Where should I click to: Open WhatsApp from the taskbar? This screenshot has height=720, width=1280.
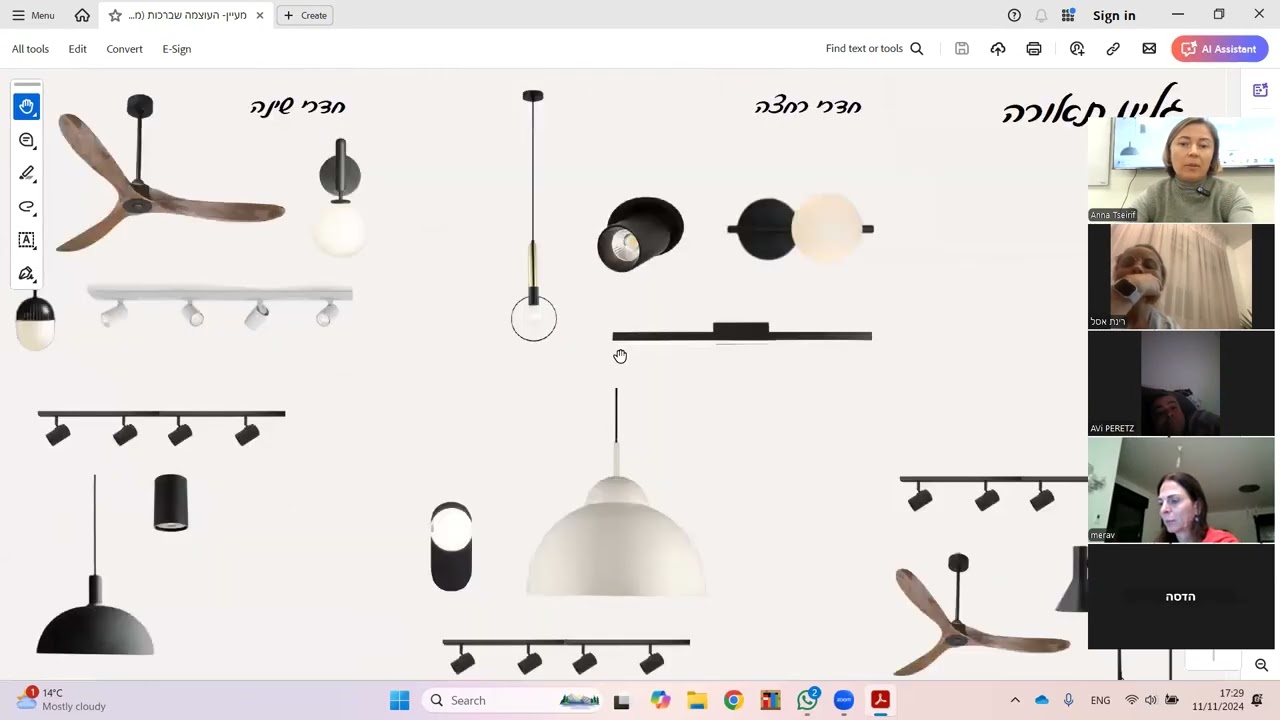[808, 700]
